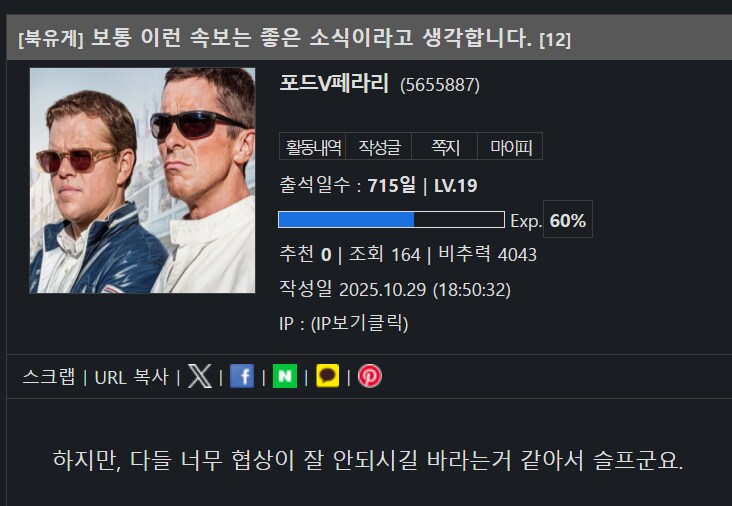Go to the 마이피 page
The image size is (732, 506).
(x=510, y=147)
